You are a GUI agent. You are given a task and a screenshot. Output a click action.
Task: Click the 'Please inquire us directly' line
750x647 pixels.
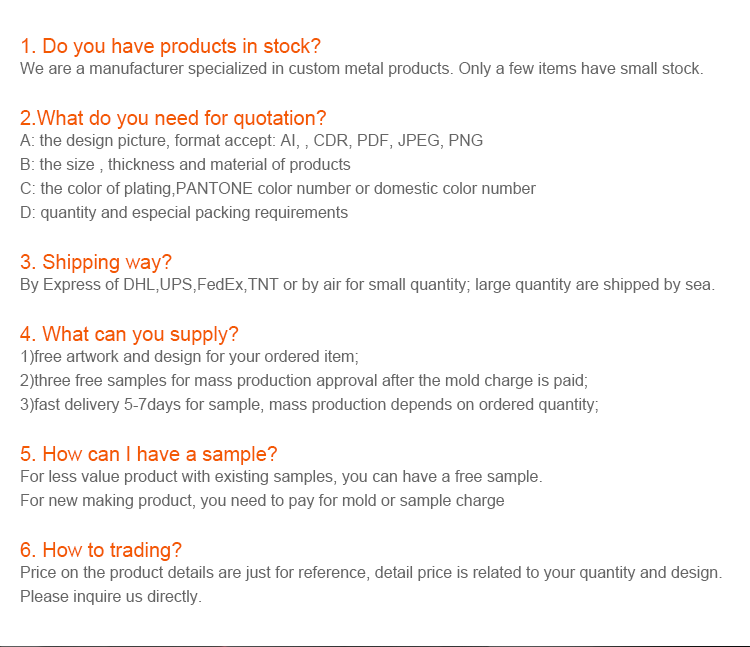(x=111, y=597)
